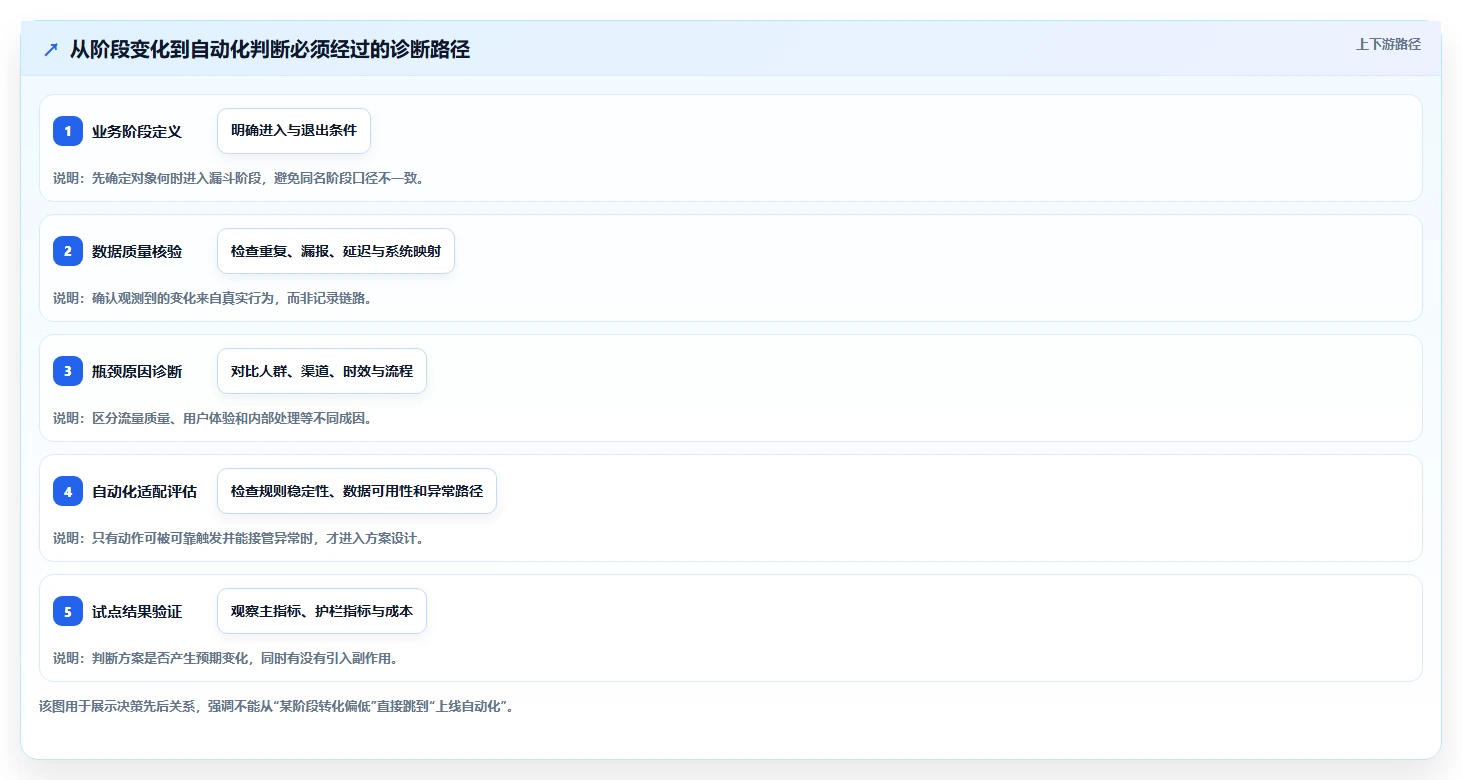
Task: Click the heading 从阶段变化到自动化判断必须经过的诊断路径
Action: (x=270, y=50)
